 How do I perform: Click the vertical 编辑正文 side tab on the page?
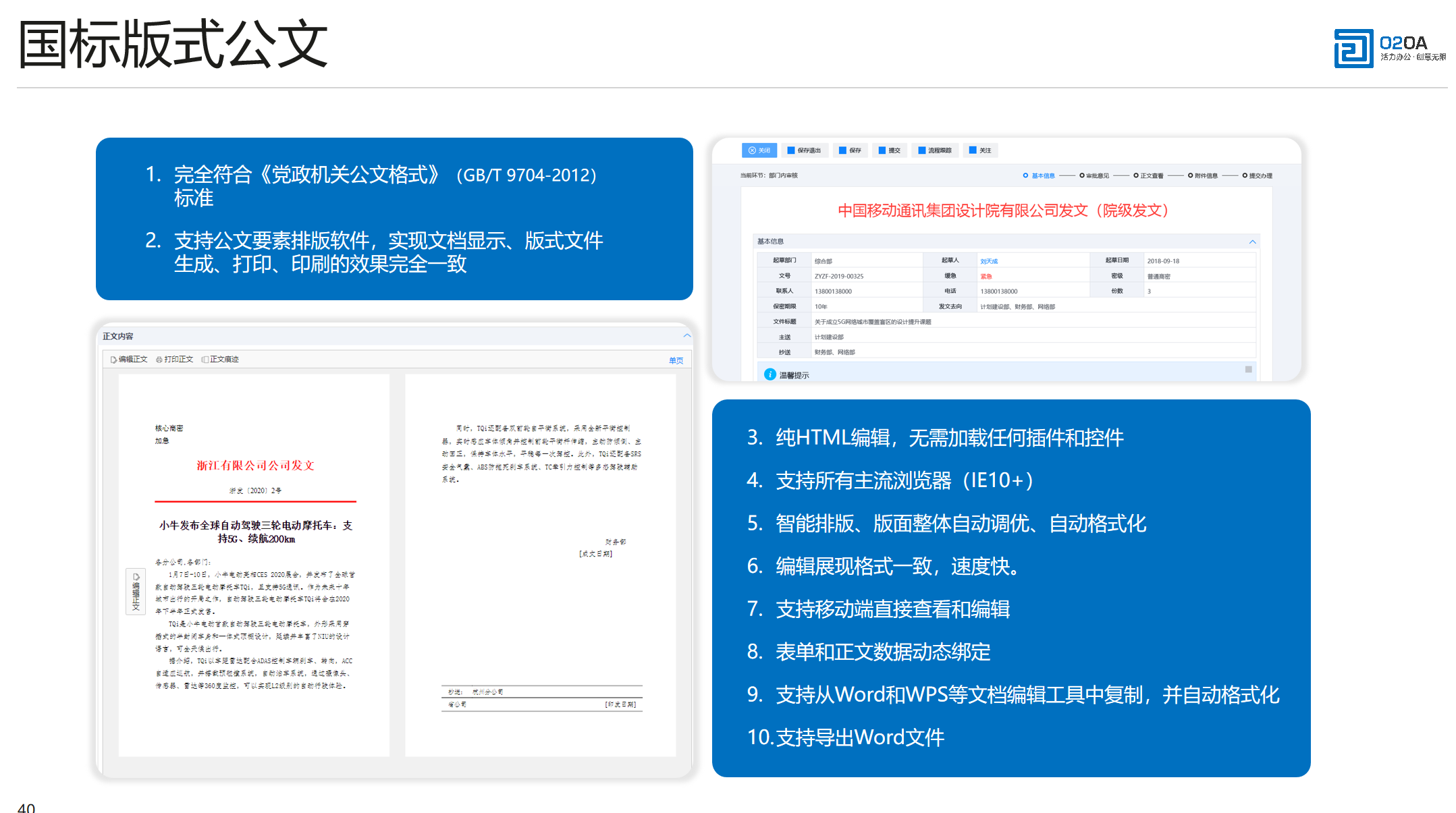(136, 592)
